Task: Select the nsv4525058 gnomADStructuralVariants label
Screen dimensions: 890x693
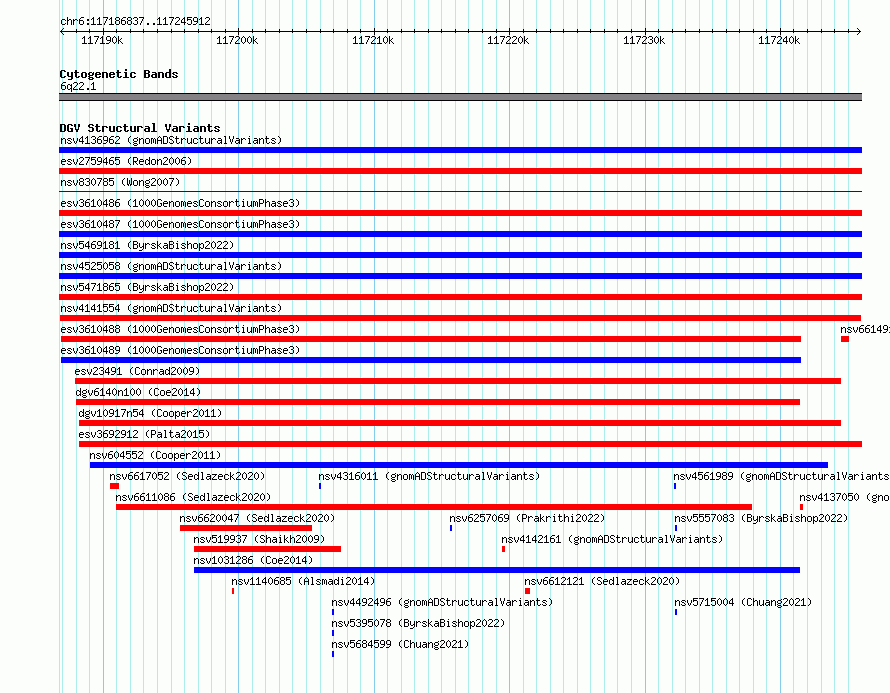Action: [x=171, y=266]
